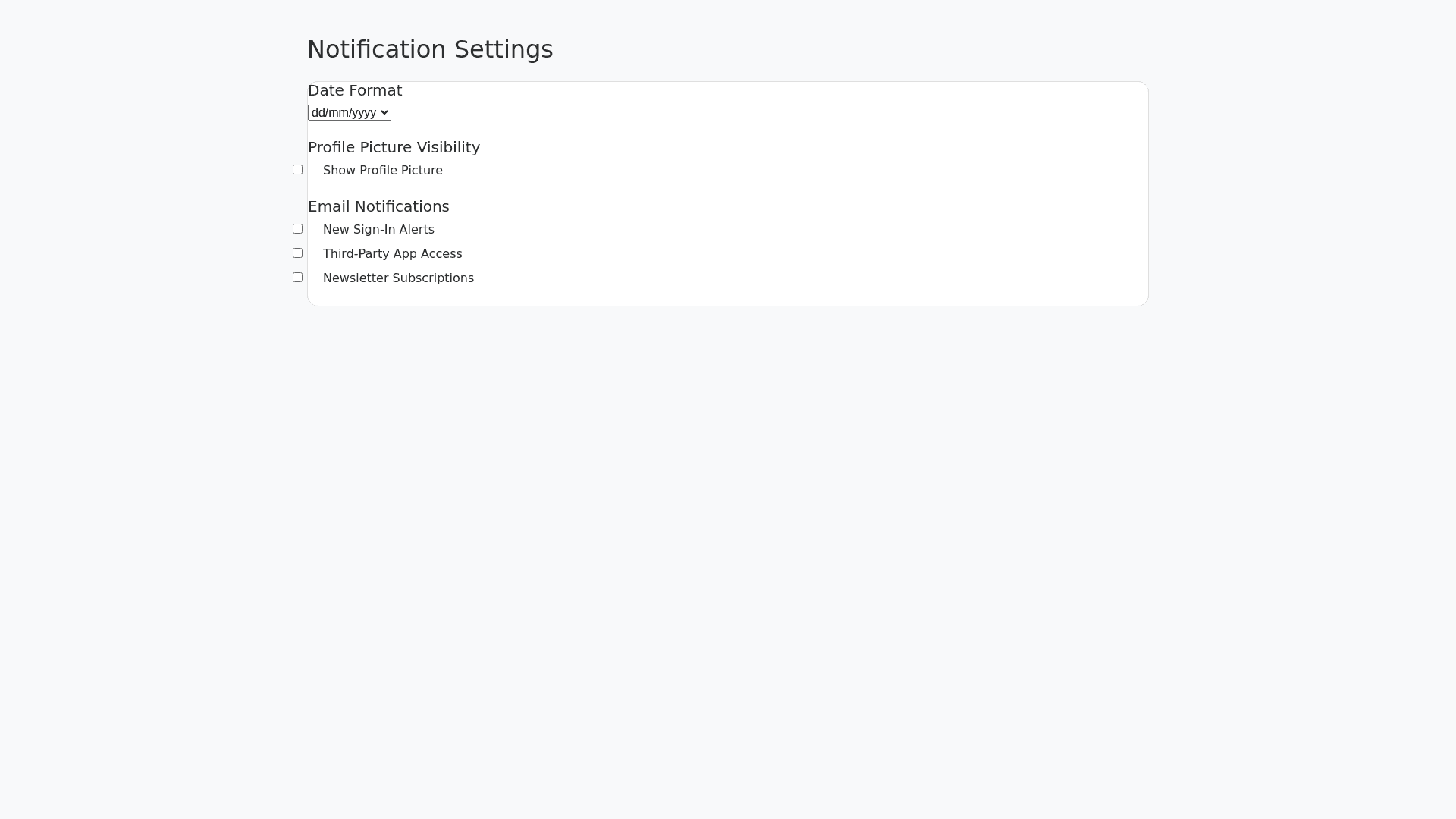Check the Third-Party App Access box
Screen dimensions: 1456x819
pos(297,253)
